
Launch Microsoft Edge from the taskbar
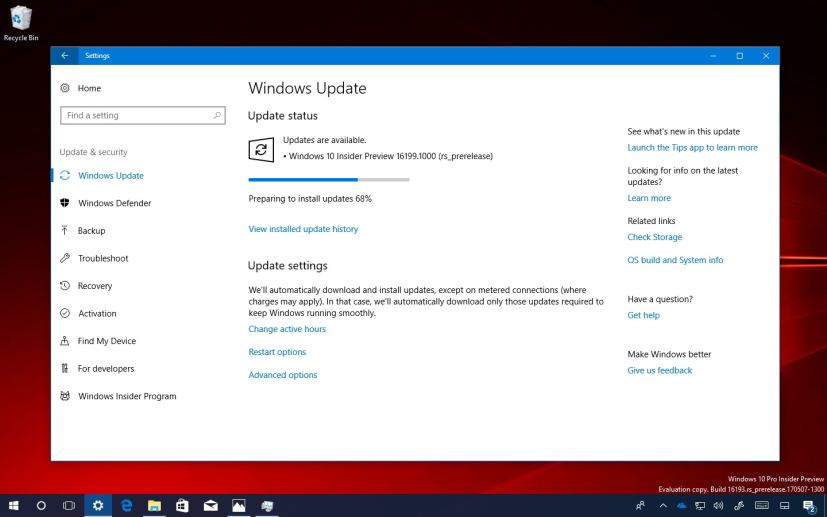tap(126, 506)
